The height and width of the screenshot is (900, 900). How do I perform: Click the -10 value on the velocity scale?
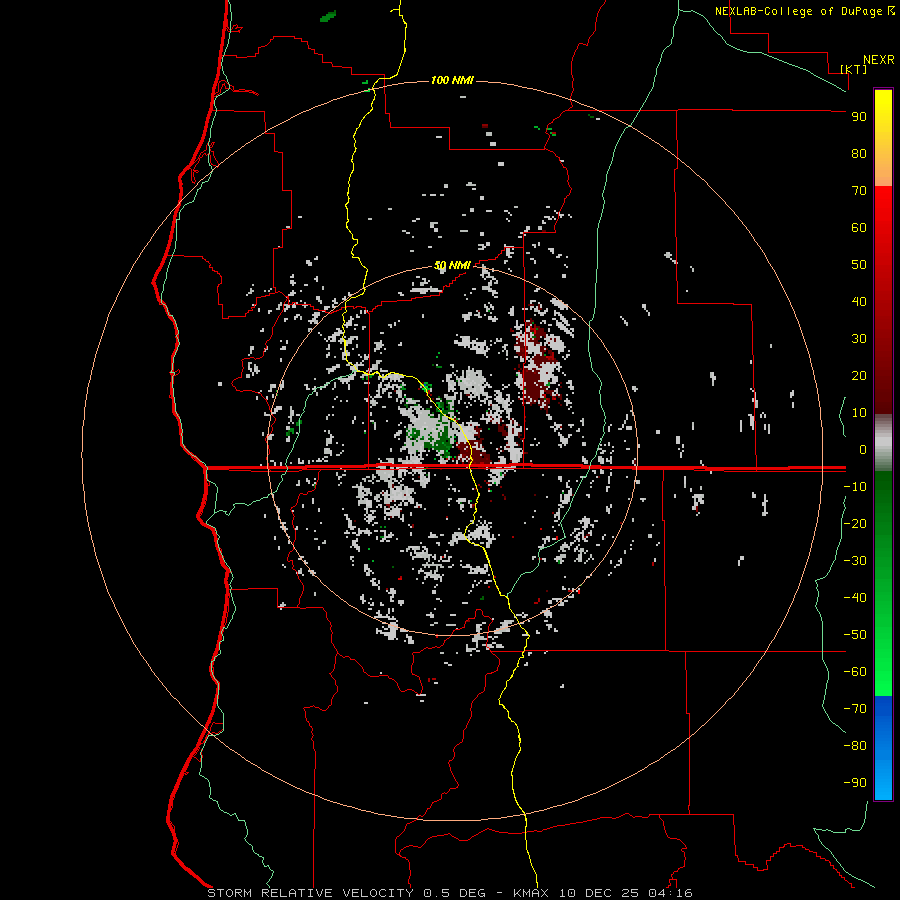click(855, 487)
